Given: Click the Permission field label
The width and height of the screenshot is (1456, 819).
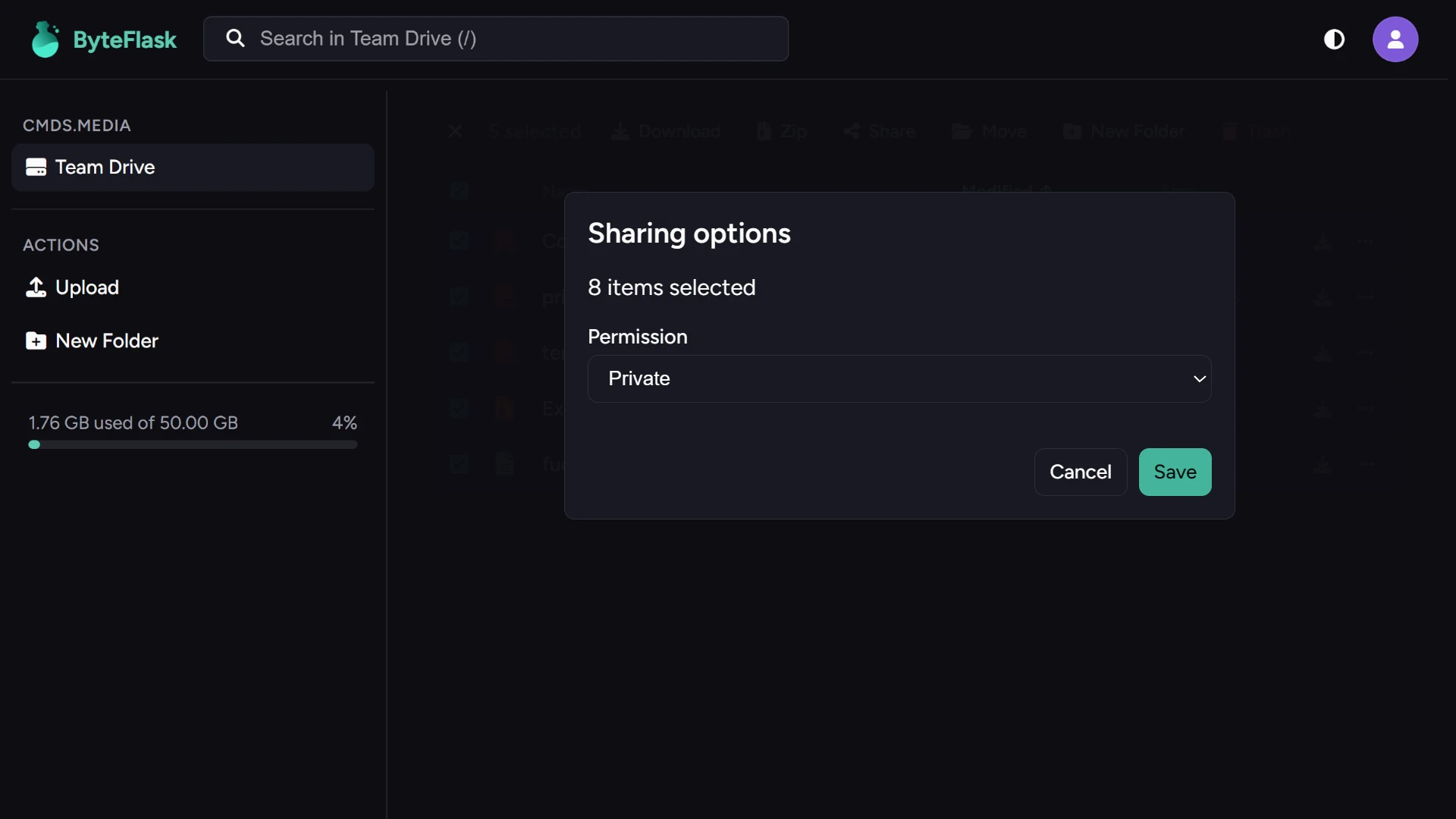Looking at the screenshot, I should click(638, 337).
